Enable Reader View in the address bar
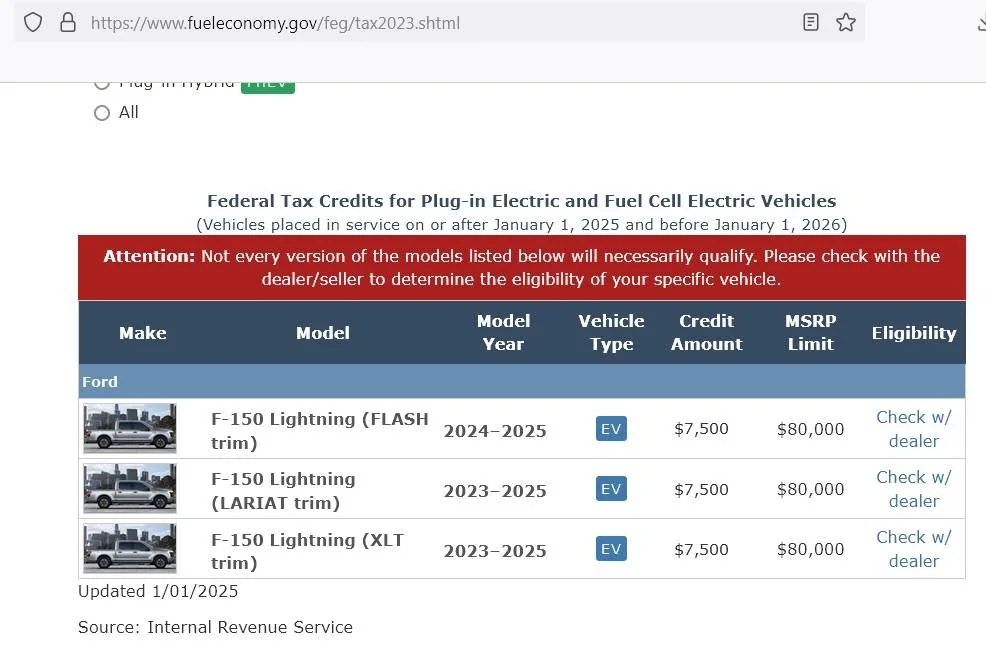The height and width of the screenshot is (652, 986). [x=810, y=21]
